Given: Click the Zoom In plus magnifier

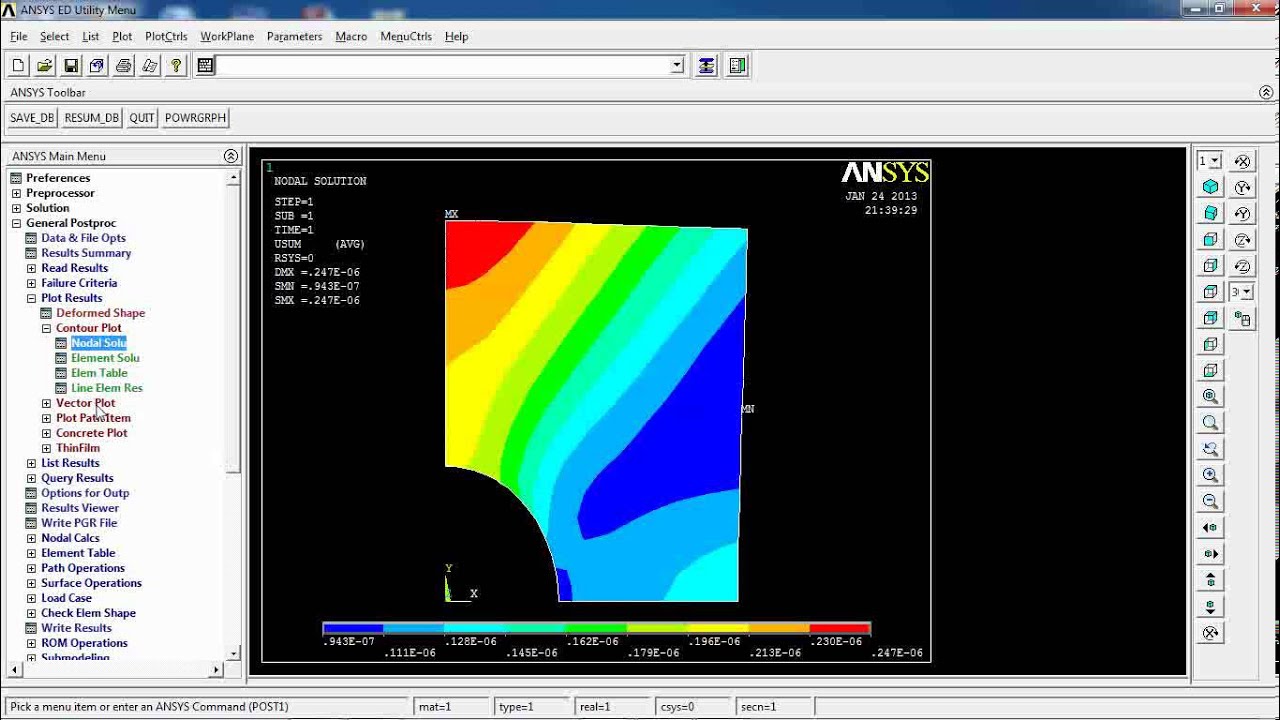Looking at the screenshot, I should pos(1211,475).
